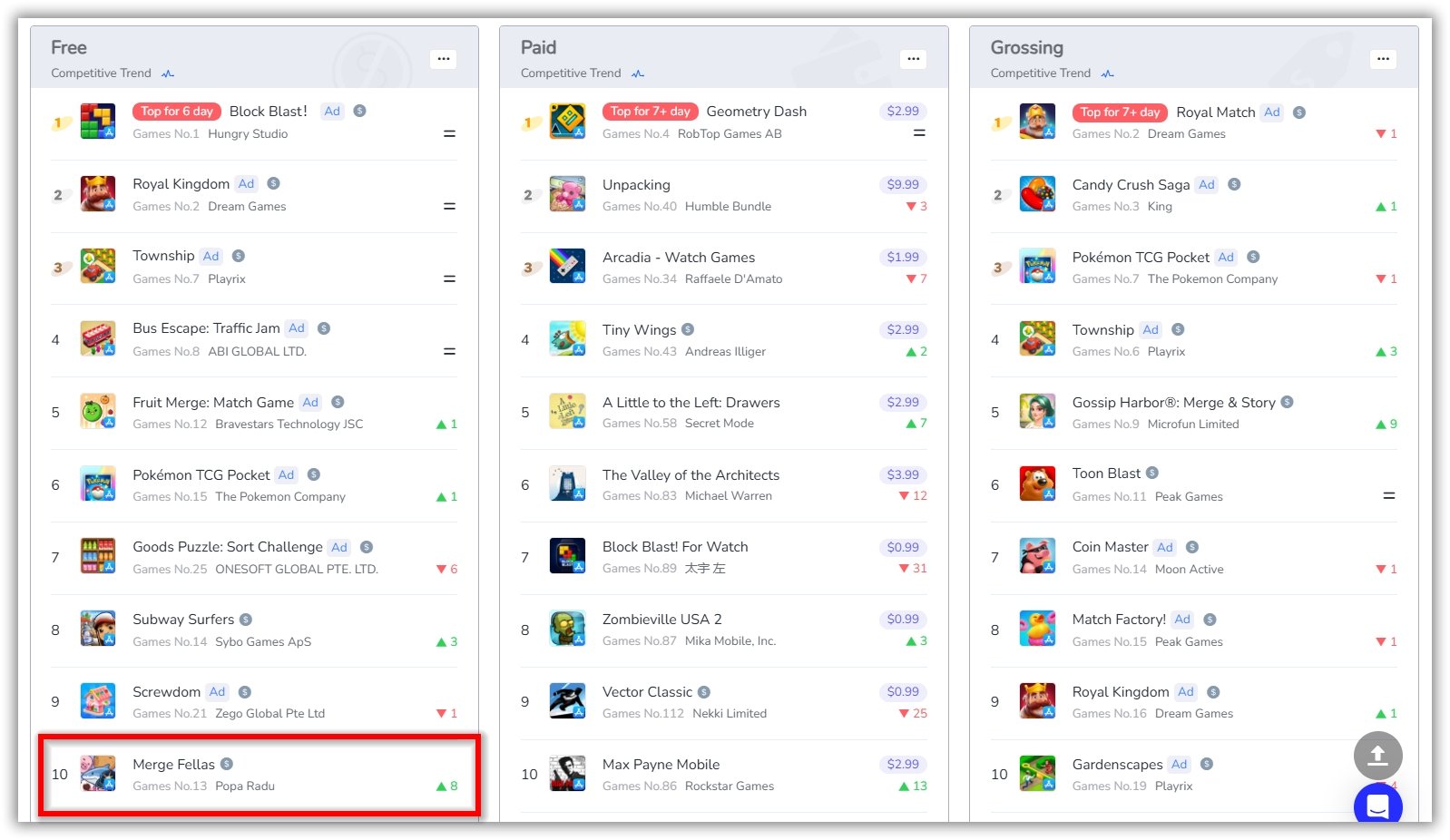
Task: Click the Max Payne Mobile icon
Action: tap(568, 774)
